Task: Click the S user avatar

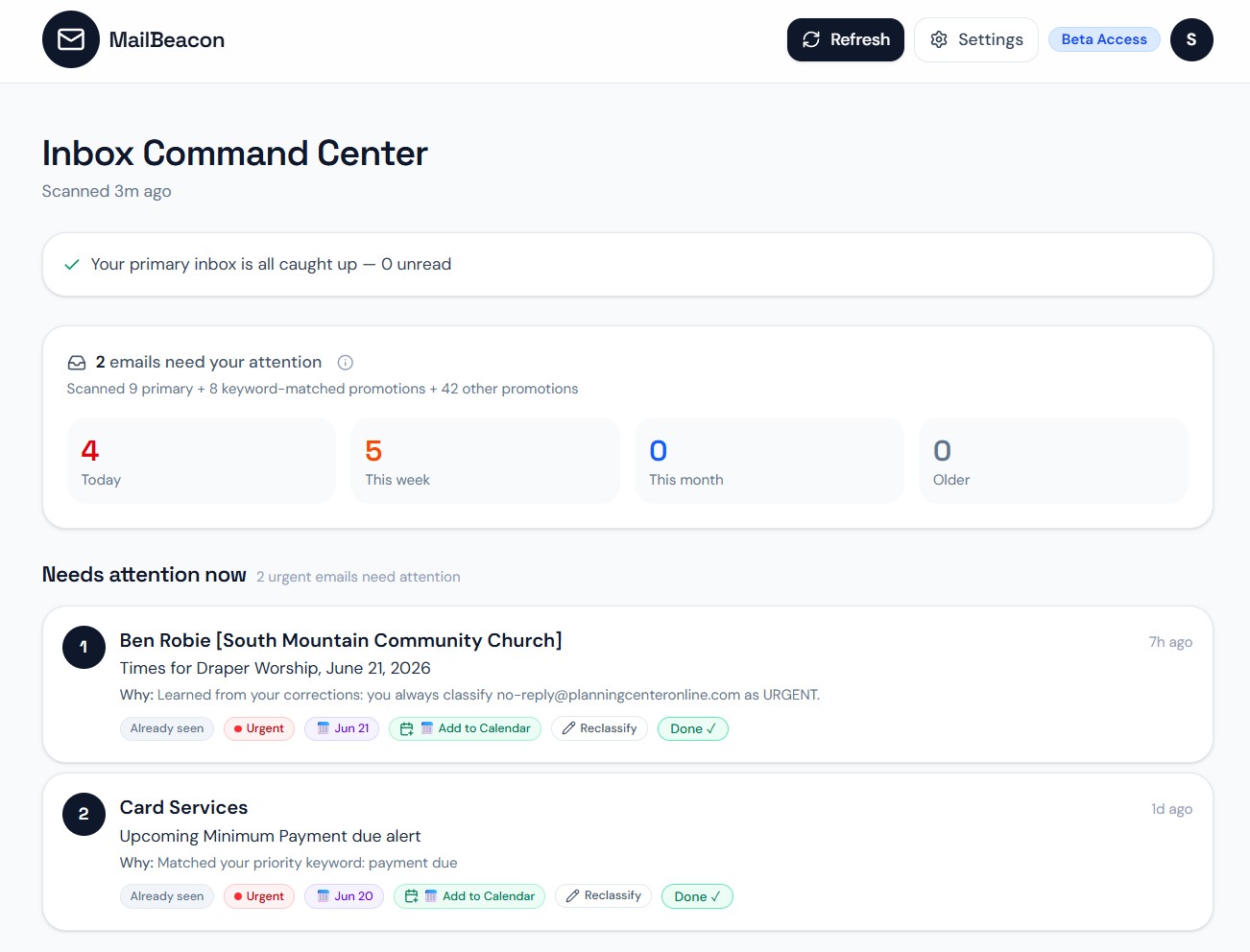Action: (1191, 39)
